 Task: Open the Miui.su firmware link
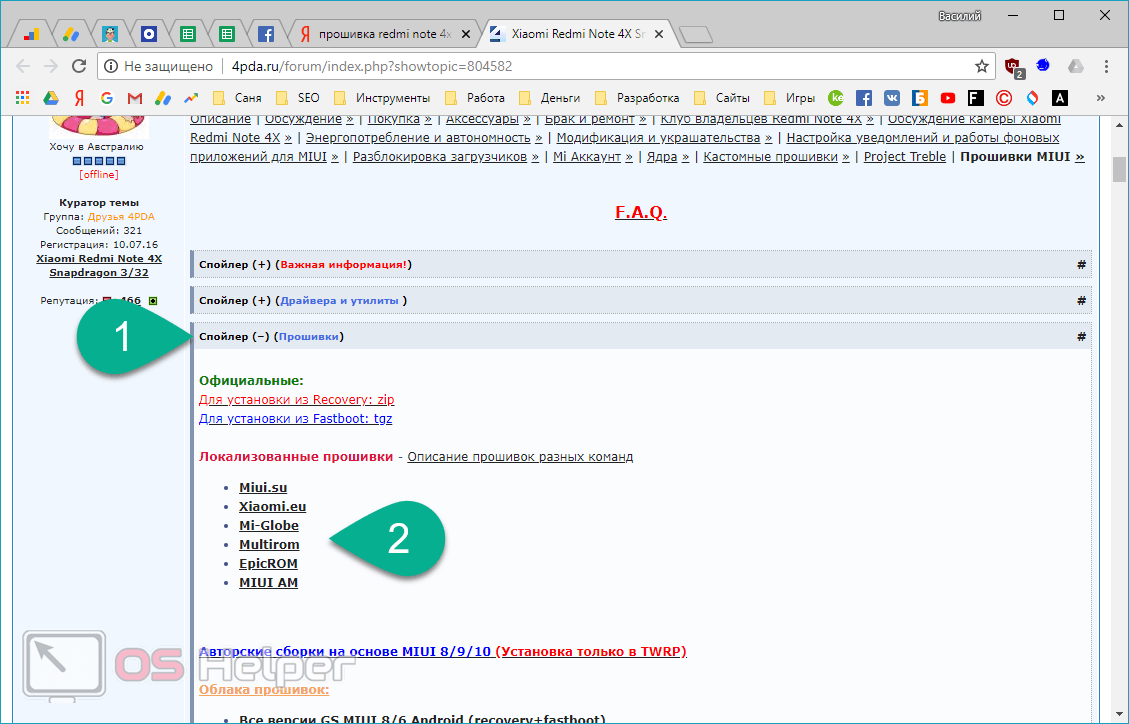pyautogui.click(x=263, y=487)
